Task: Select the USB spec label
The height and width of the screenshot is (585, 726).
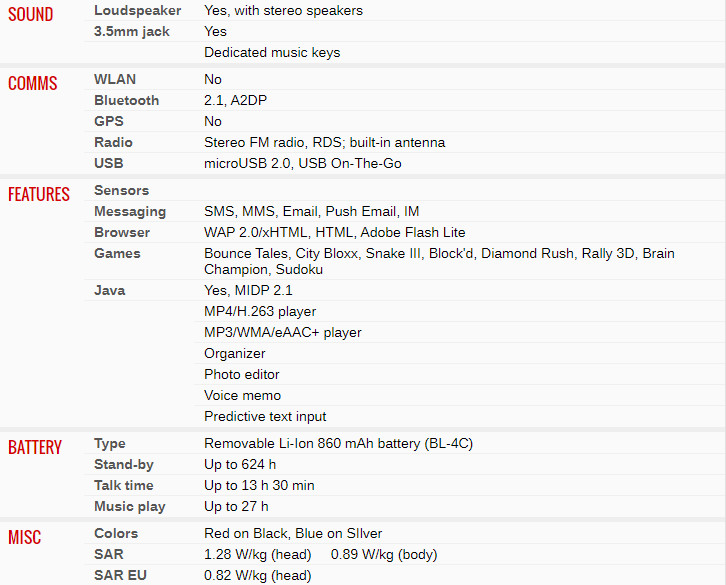Action: 109,164
